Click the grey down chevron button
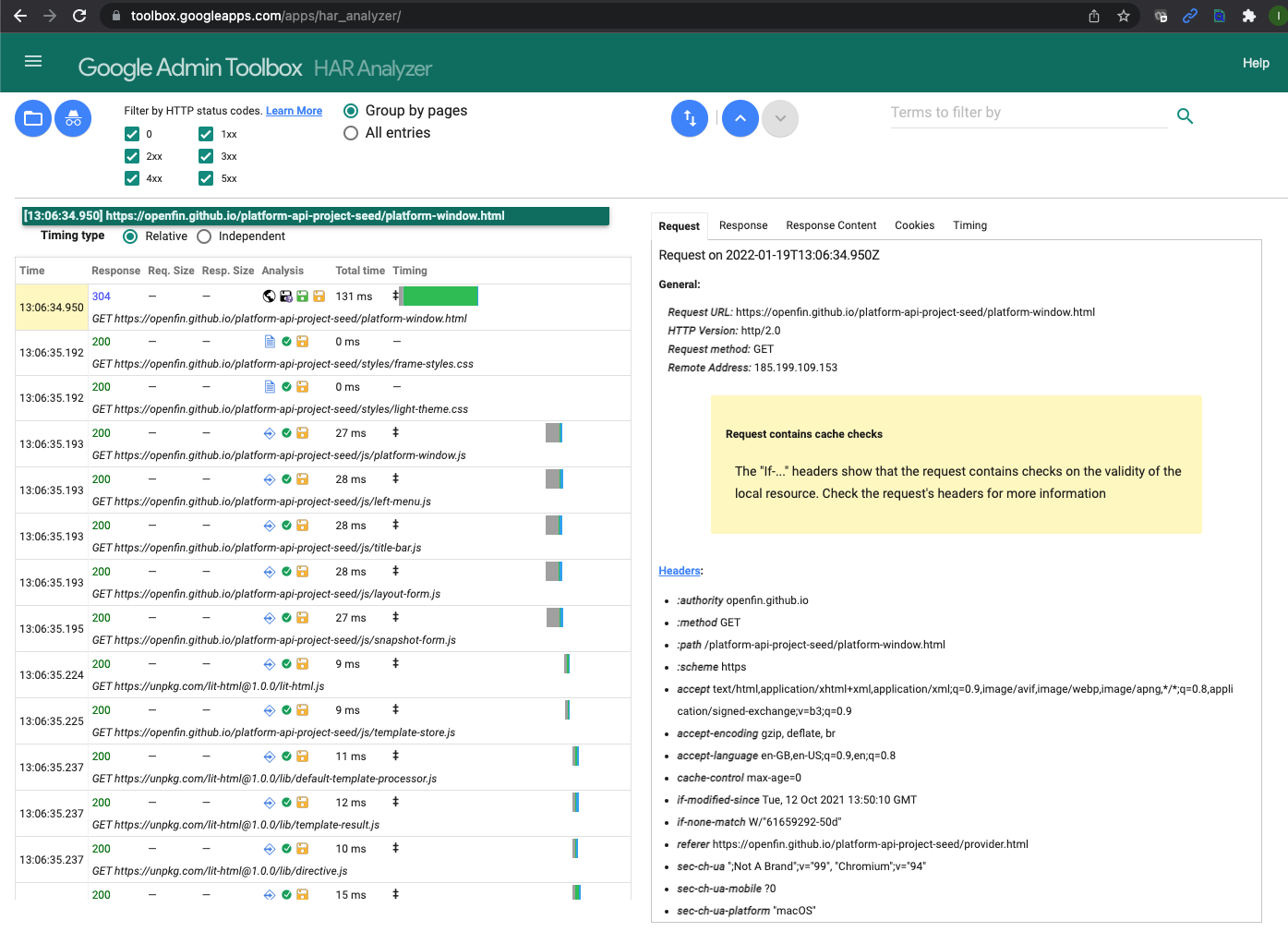This screenshot has height=944, width=1288. (780, 118)
